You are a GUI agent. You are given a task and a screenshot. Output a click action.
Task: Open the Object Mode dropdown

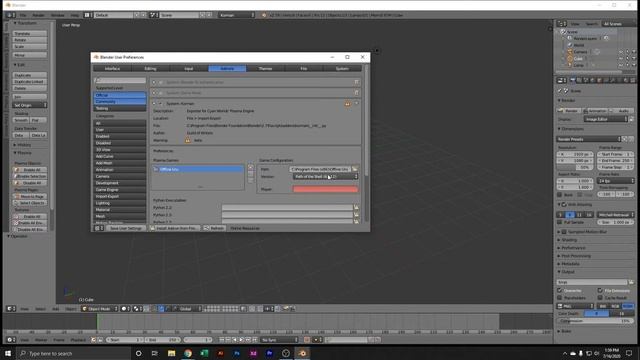100,309
